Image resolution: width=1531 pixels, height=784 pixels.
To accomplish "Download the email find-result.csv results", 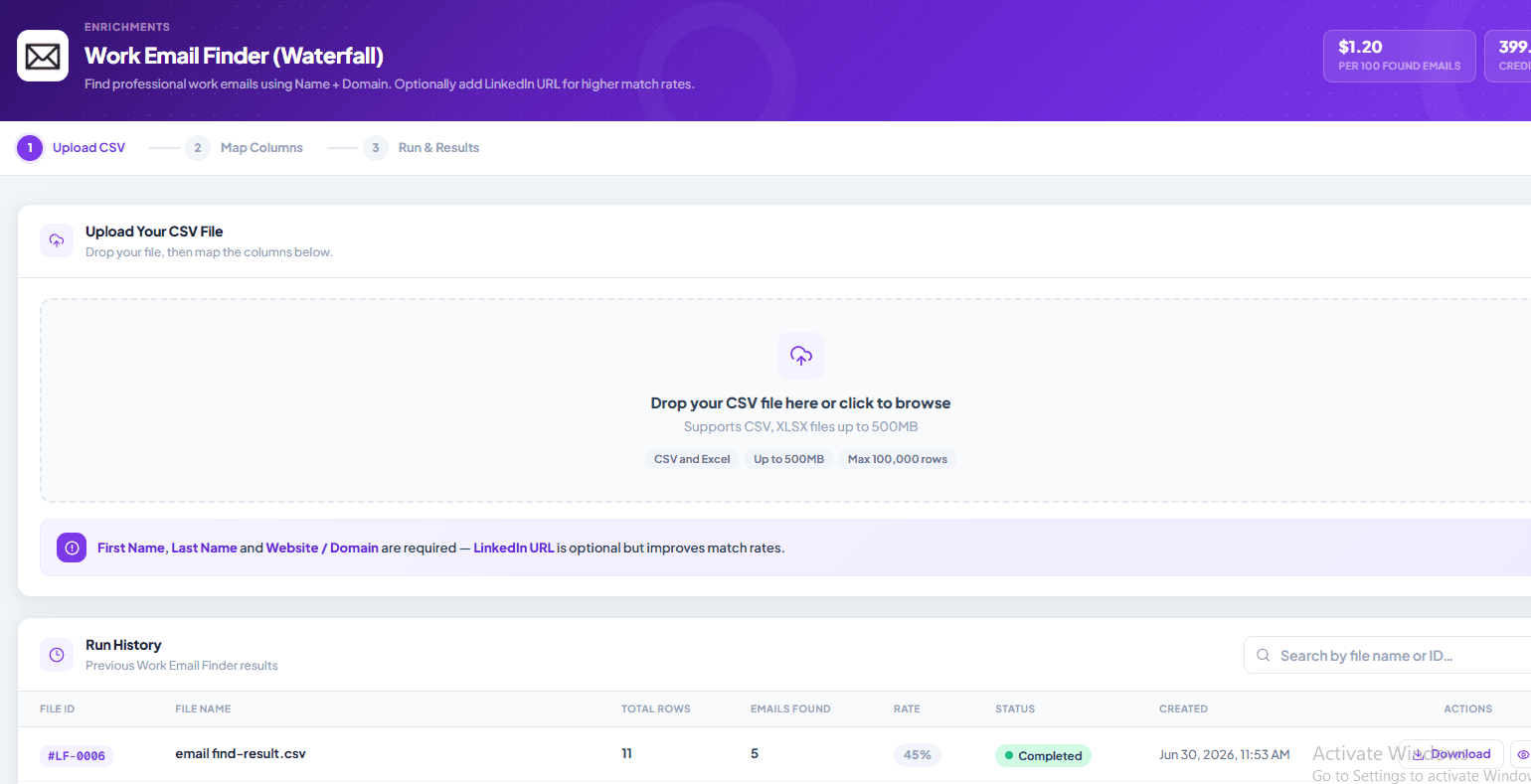I will pyautogui.click(x=1451, y=754).
